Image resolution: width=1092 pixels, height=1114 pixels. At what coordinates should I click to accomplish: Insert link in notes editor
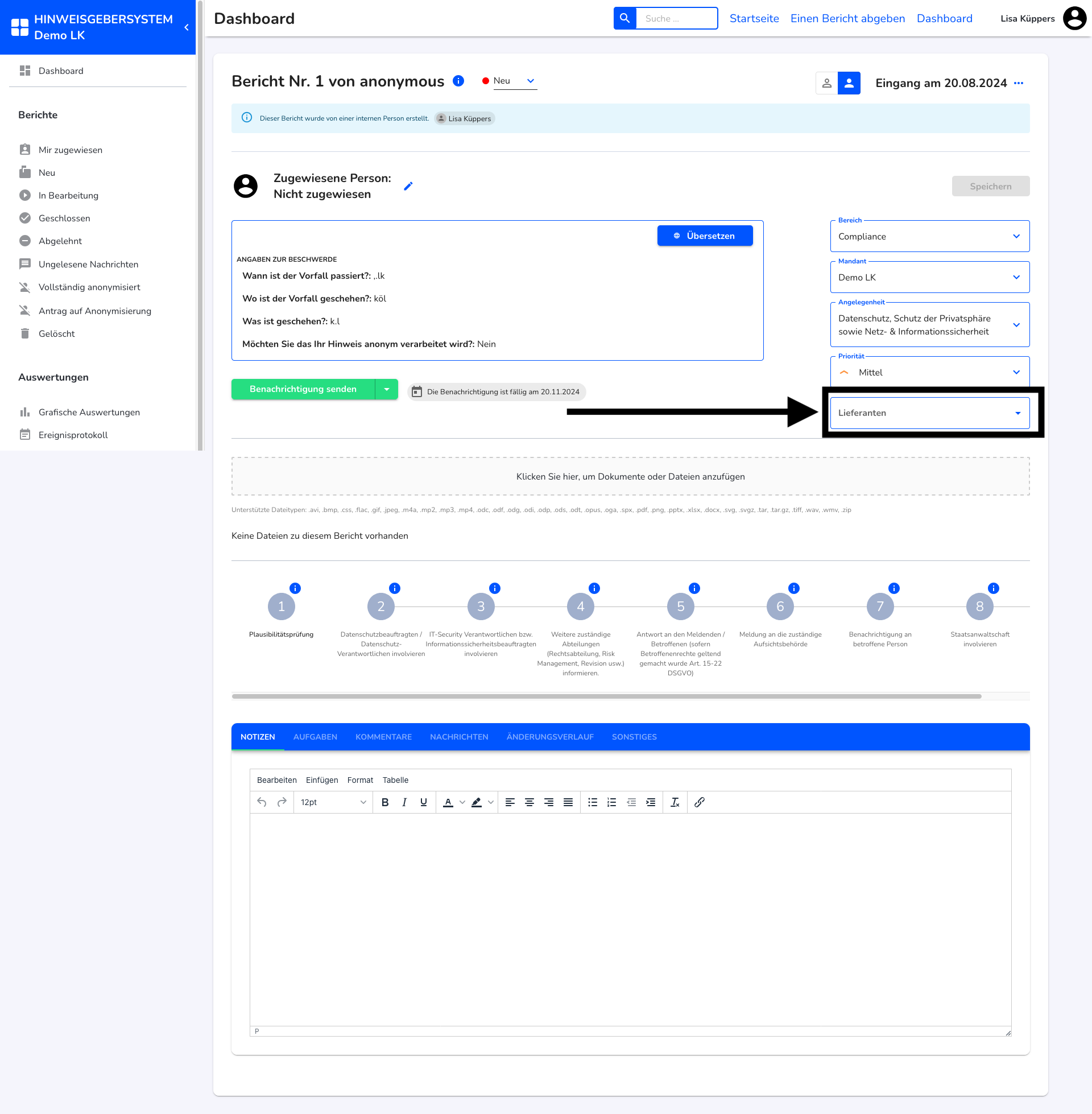[699, 802]
